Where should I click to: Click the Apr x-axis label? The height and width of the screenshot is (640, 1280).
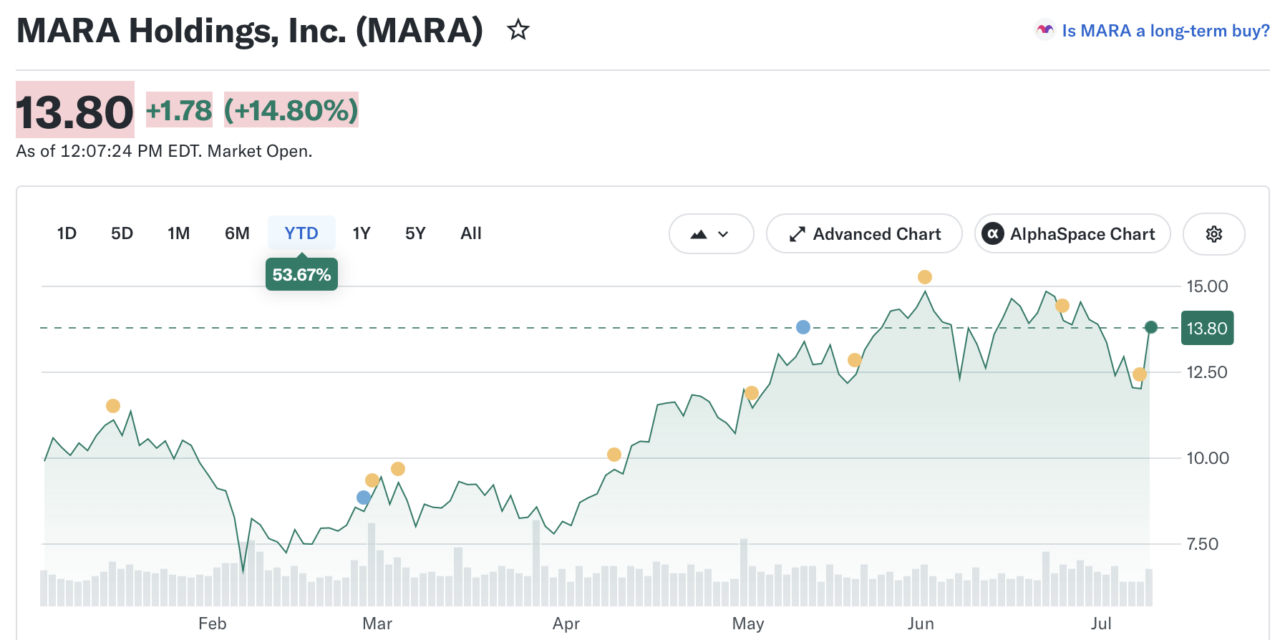click(x=566, y=623)
